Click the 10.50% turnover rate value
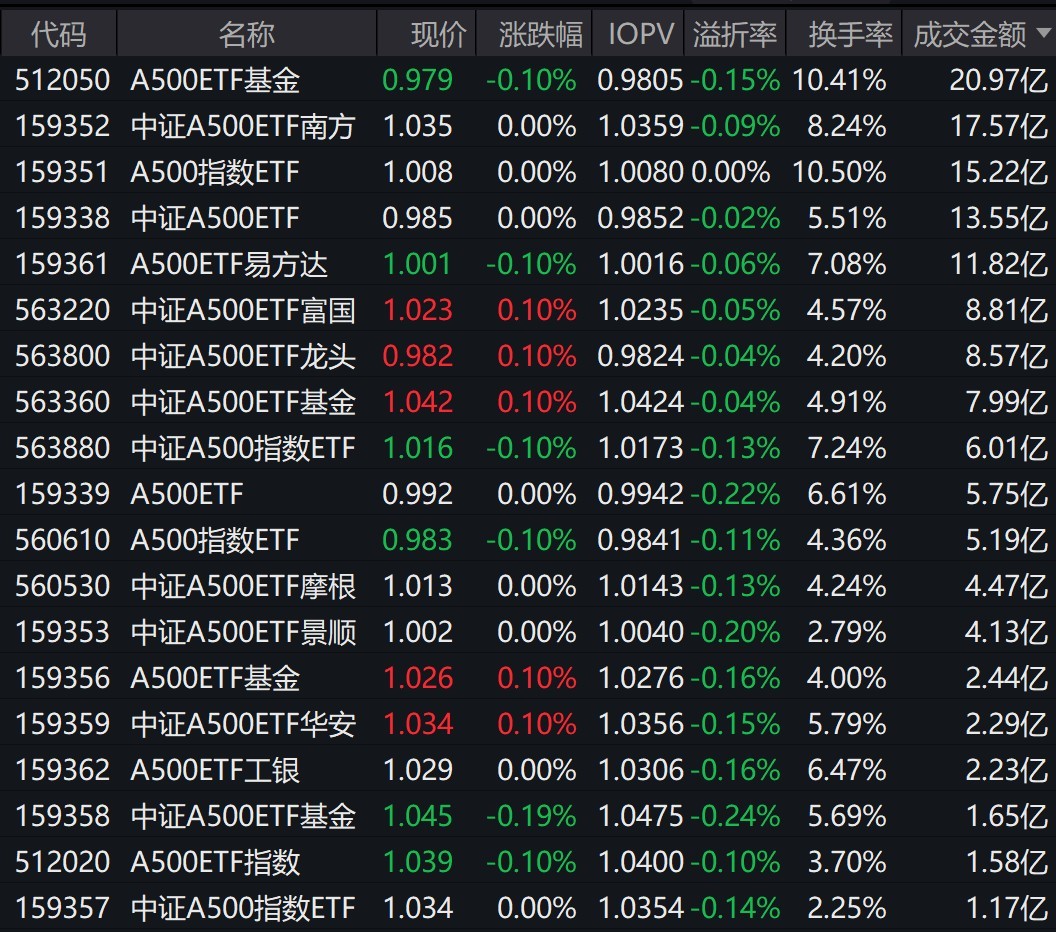The width and height of the screenshot is (1056, 932). pos(839,172)
